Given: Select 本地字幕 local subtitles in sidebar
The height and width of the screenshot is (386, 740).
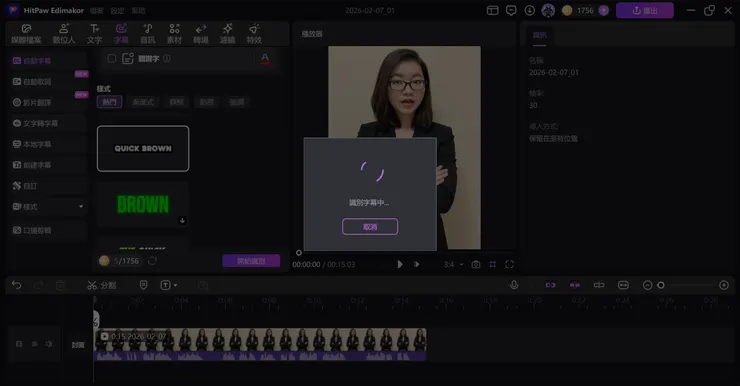Looking at the screenshot, I should (x=48, y=144).
